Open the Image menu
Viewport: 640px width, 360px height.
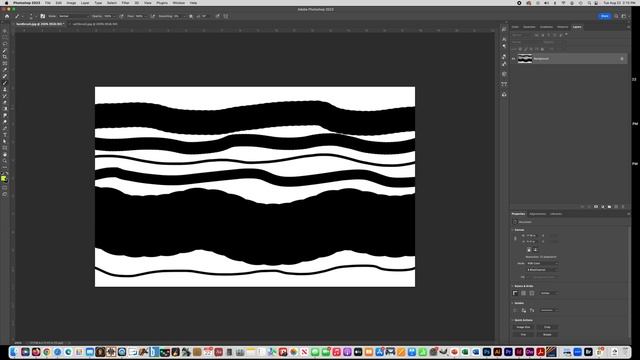tap(71, 3)
